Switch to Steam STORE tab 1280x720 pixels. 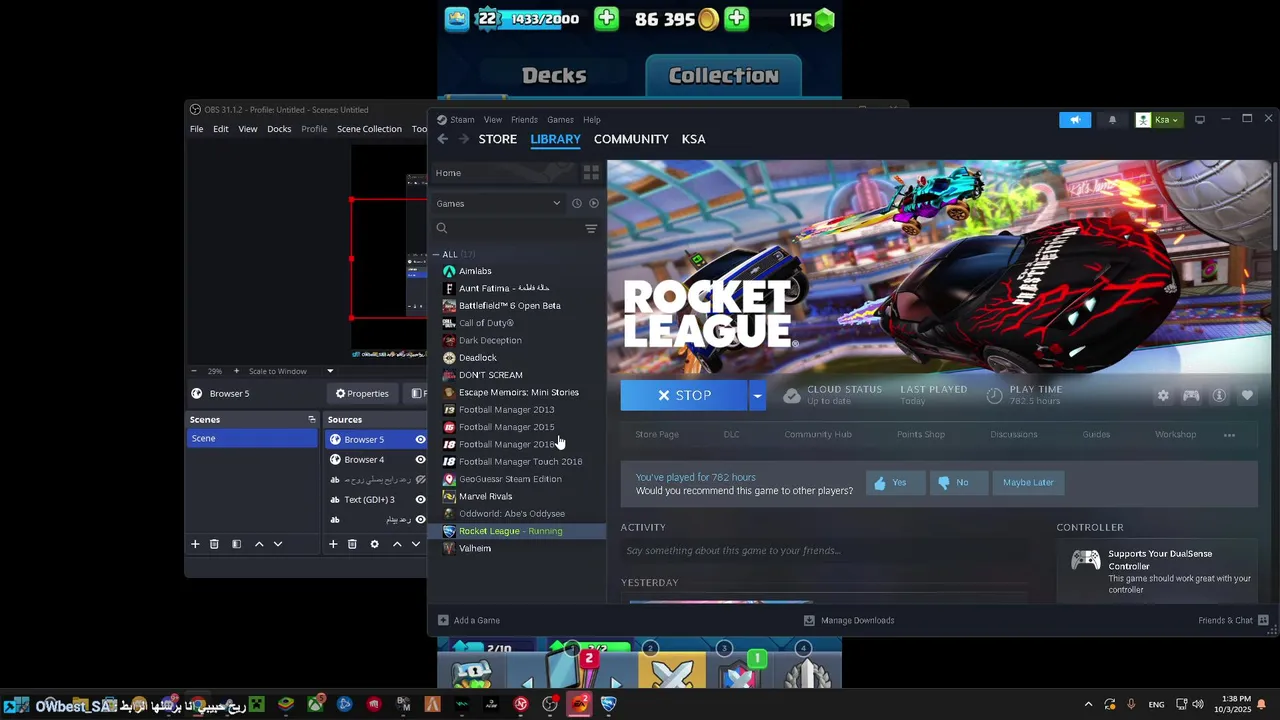[497, 139]
